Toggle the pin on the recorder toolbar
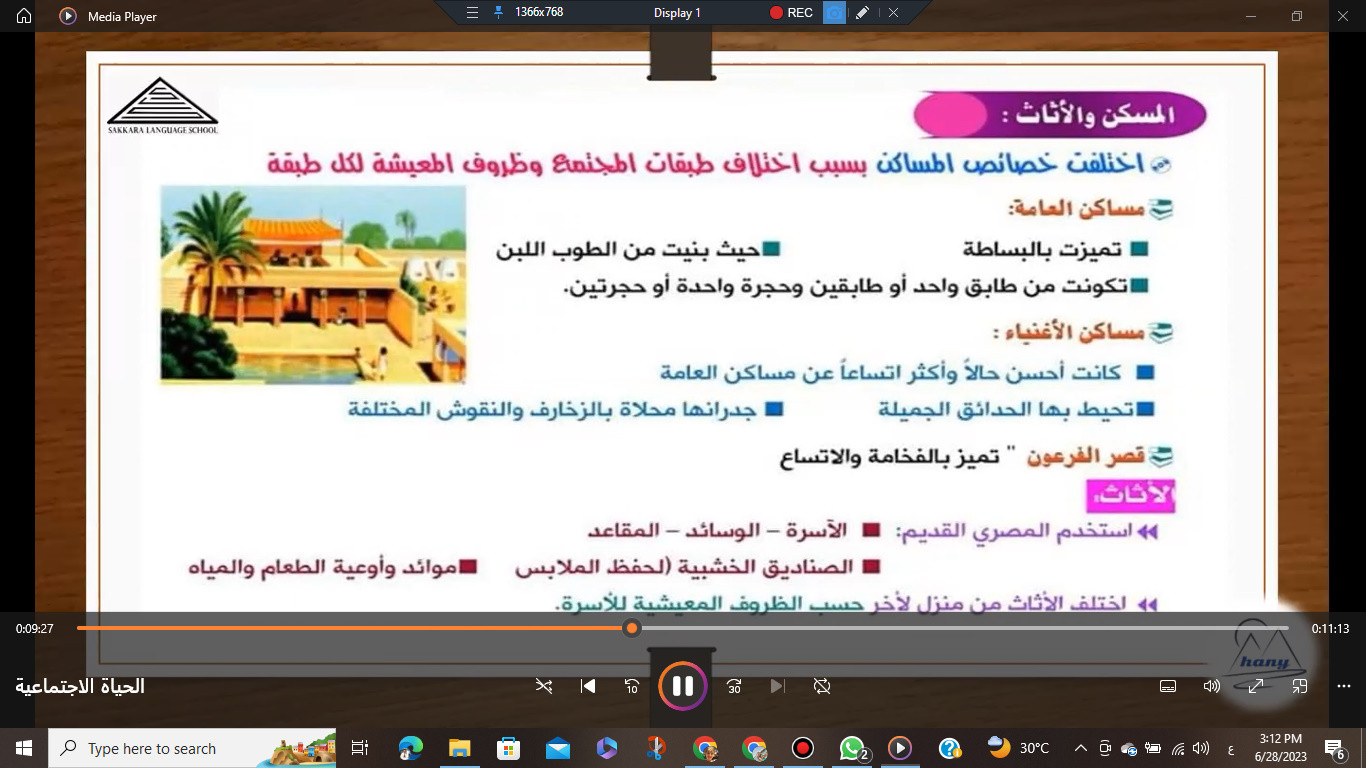Viewport: 1366px width, 768px height. (x=498, y=13)
